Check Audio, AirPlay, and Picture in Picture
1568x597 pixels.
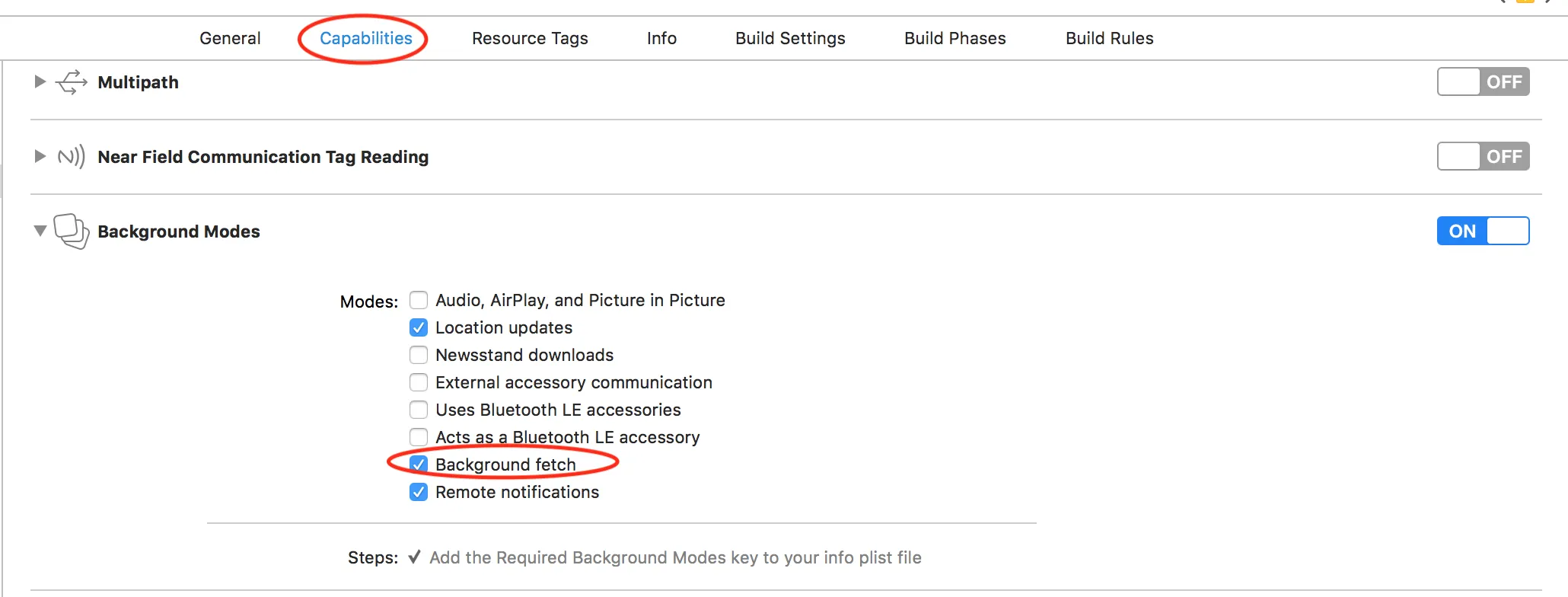click(419, 300)
